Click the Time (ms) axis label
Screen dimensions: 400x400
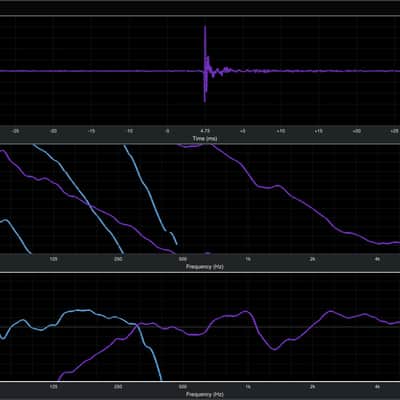tap(205, 138)
